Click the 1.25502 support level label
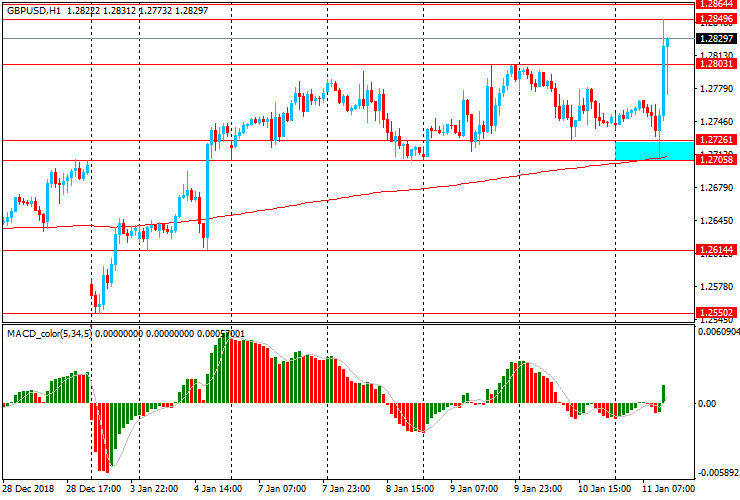 point(718,313)
